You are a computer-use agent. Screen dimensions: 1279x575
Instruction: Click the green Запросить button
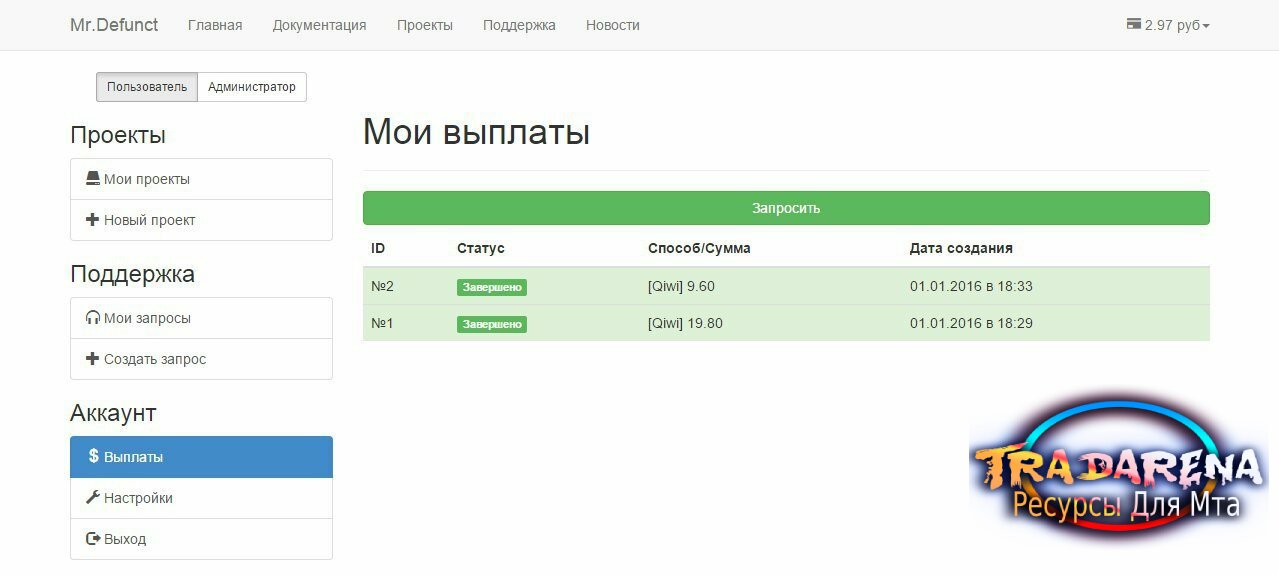tap(786, 208)
